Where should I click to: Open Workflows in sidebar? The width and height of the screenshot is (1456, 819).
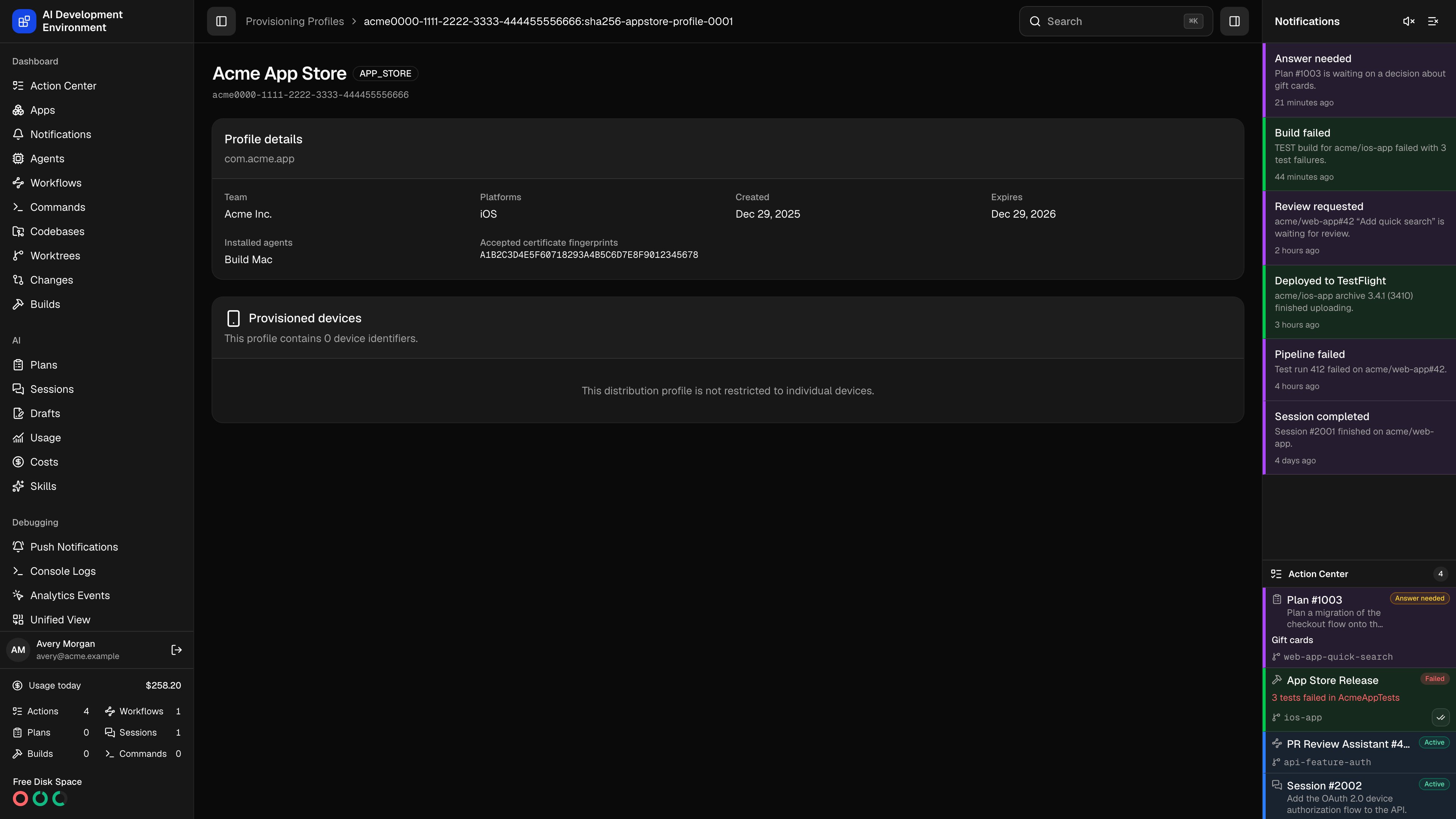pyautogui.click(x=97, y=183)
